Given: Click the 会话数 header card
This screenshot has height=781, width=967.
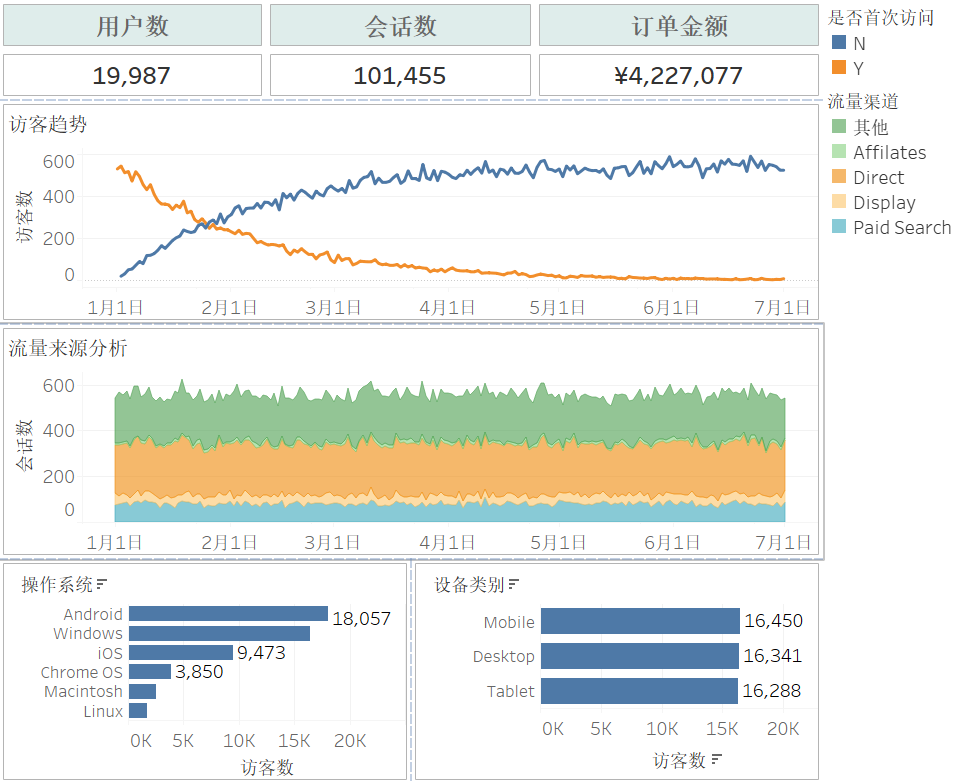Looking at the screenshot, I should tap(400, 25).
